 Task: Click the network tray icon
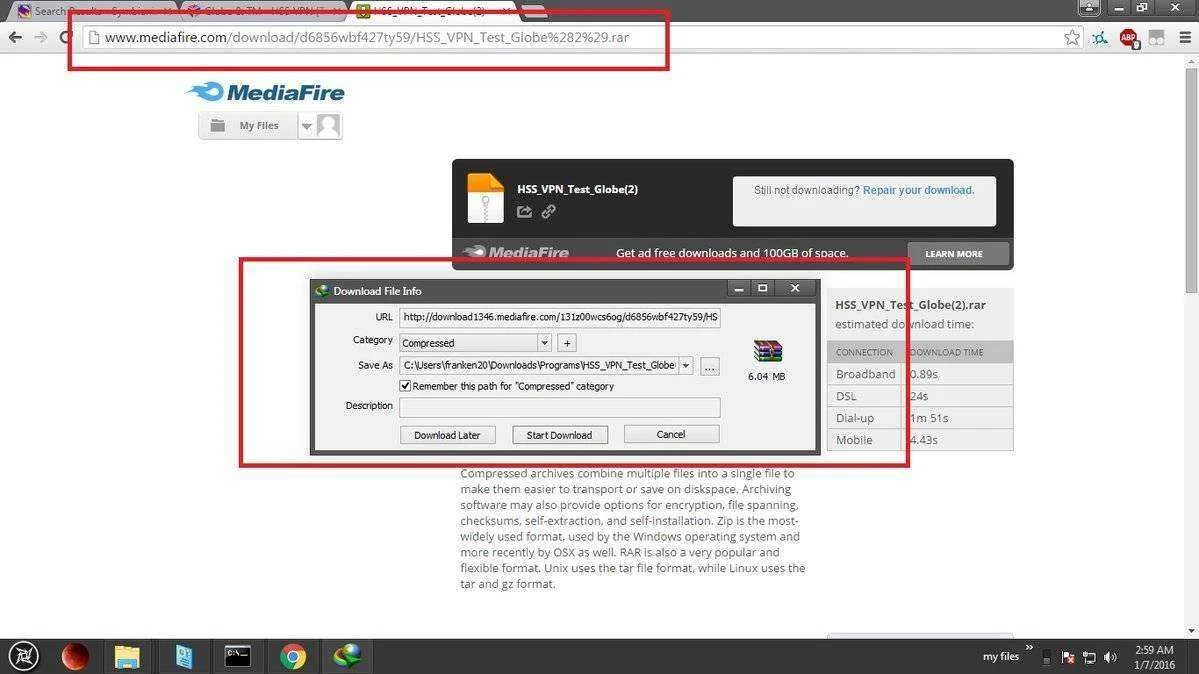click(x=1089, y=657)
